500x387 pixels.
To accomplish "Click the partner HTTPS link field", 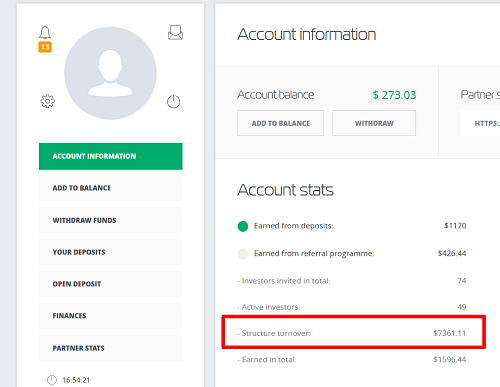I will pyautogui.click(x=480, y=123).
